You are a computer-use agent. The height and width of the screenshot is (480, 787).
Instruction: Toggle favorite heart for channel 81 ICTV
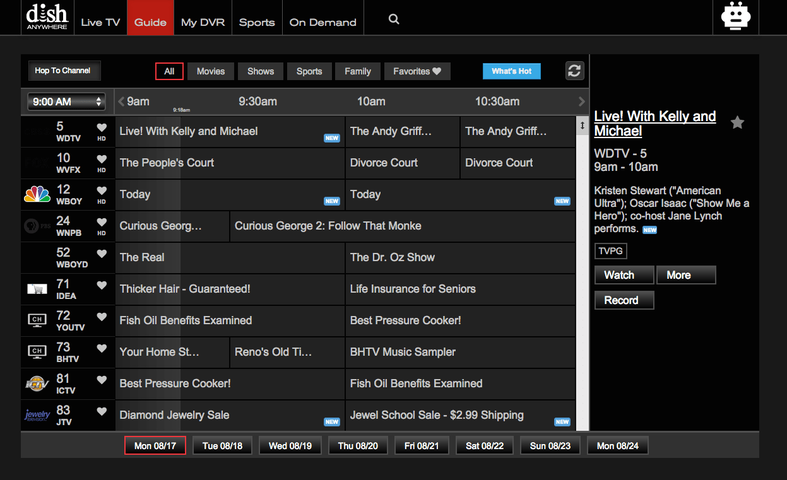click(101, 380)
